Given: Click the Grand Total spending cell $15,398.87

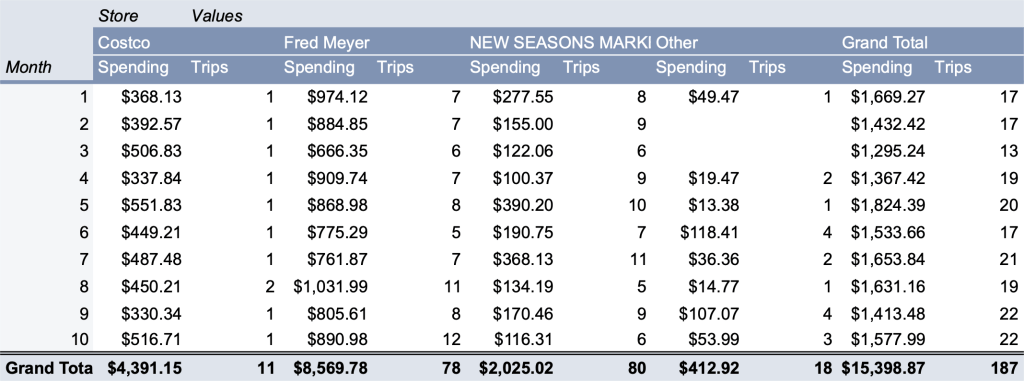Looking at the screenshot, I should click(x=884, y=368).
